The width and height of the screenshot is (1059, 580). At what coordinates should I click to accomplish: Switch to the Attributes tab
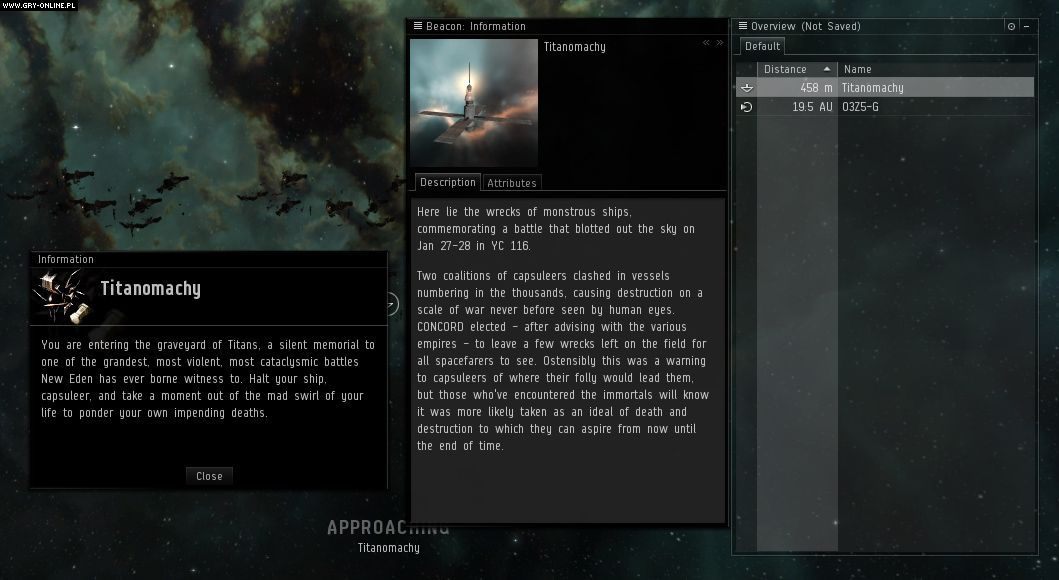click(x=512, y=183)
